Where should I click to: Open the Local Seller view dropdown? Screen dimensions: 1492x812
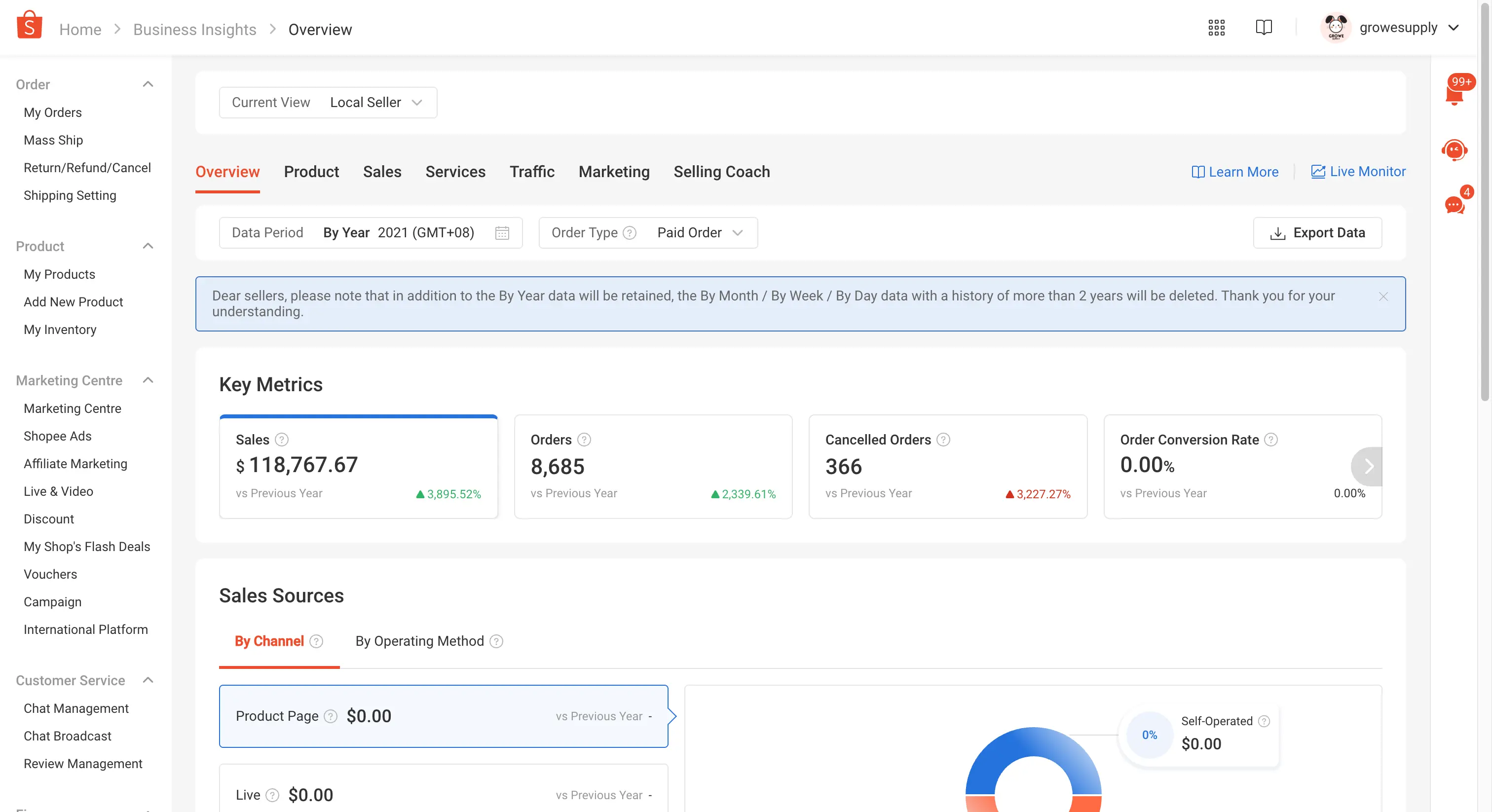pos(375,103)
